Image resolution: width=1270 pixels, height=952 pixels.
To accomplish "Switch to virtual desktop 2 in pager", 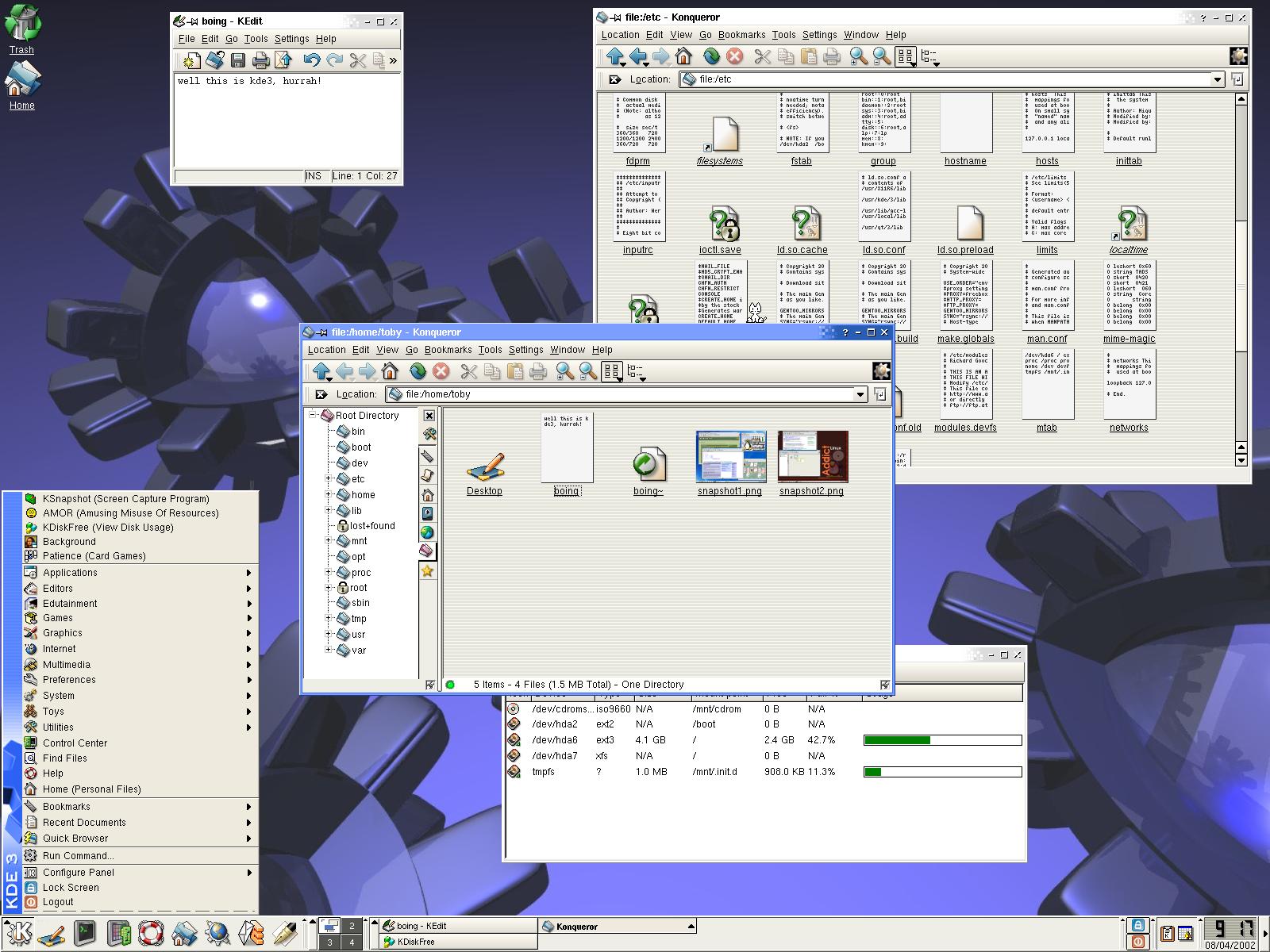I will tap(352, 926).
